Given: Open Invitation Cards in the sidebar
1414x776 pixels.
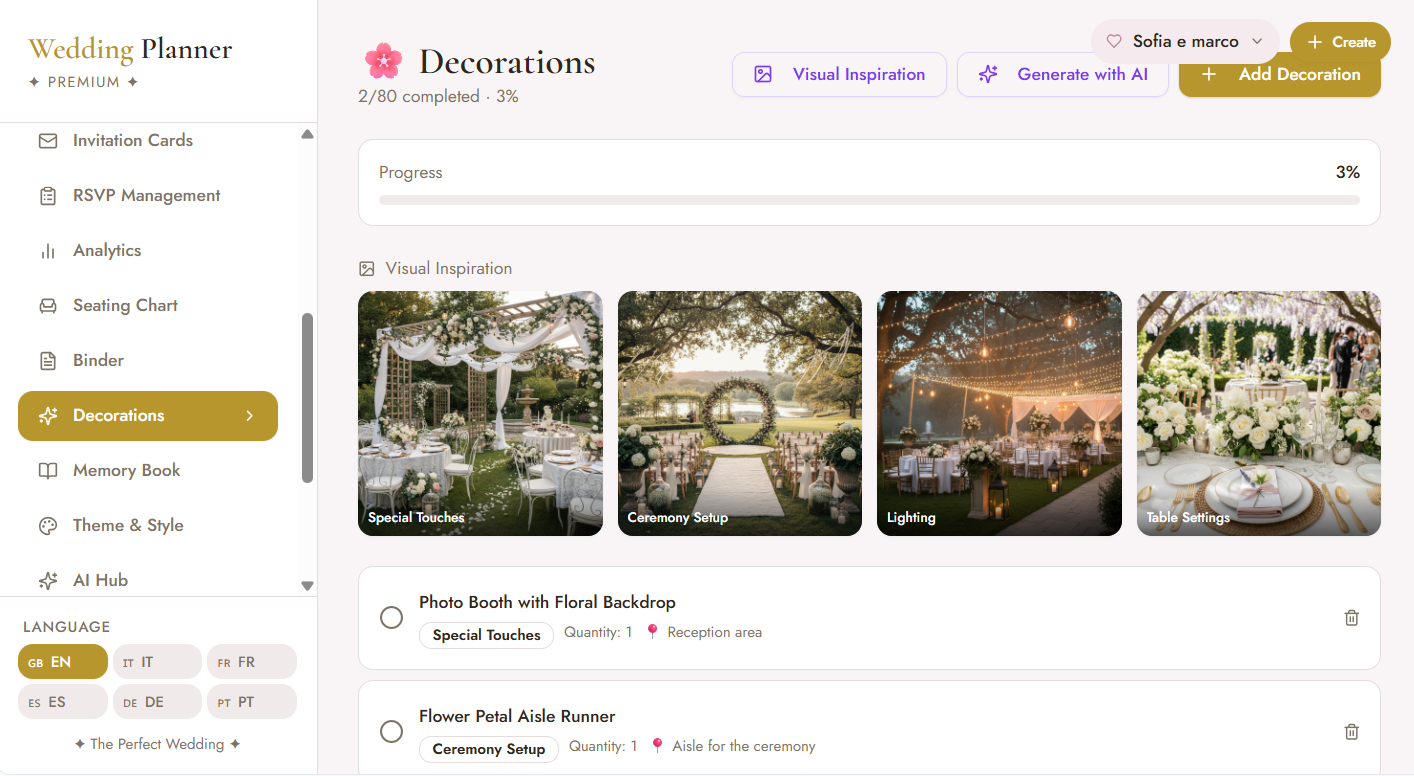Looking at the screenshot, I should pos(148,141).
